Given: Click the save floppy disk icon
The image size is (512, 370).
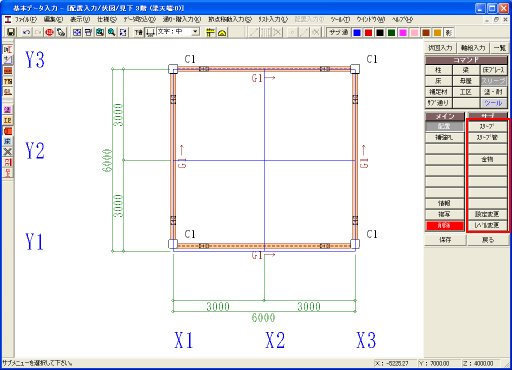Looking at the screenshot, I should [11, 32].
